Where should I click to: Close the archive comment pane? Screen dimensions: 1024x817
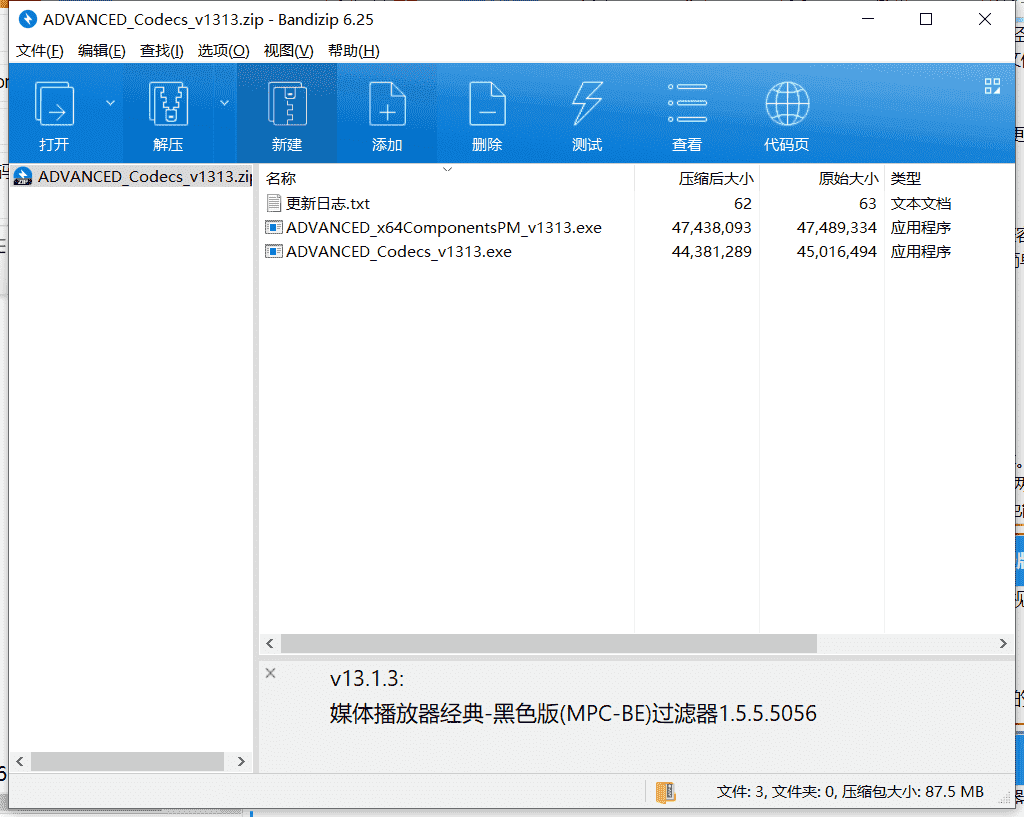270,673
